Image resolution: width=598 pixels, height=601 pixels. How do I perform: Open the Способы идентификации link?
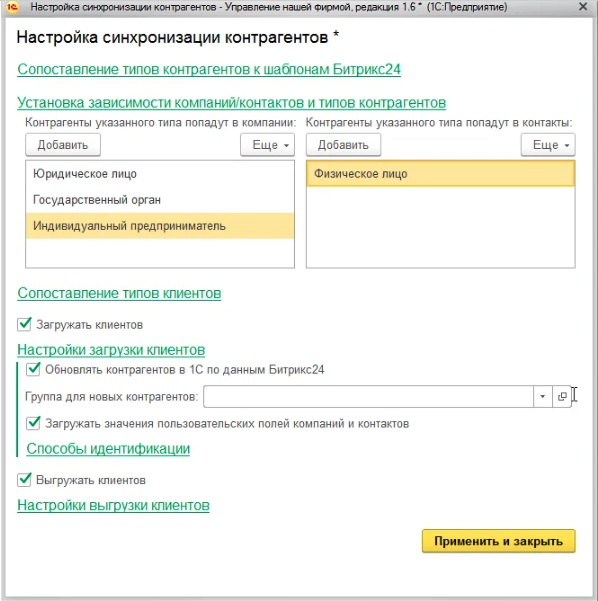tap(108, 448)
